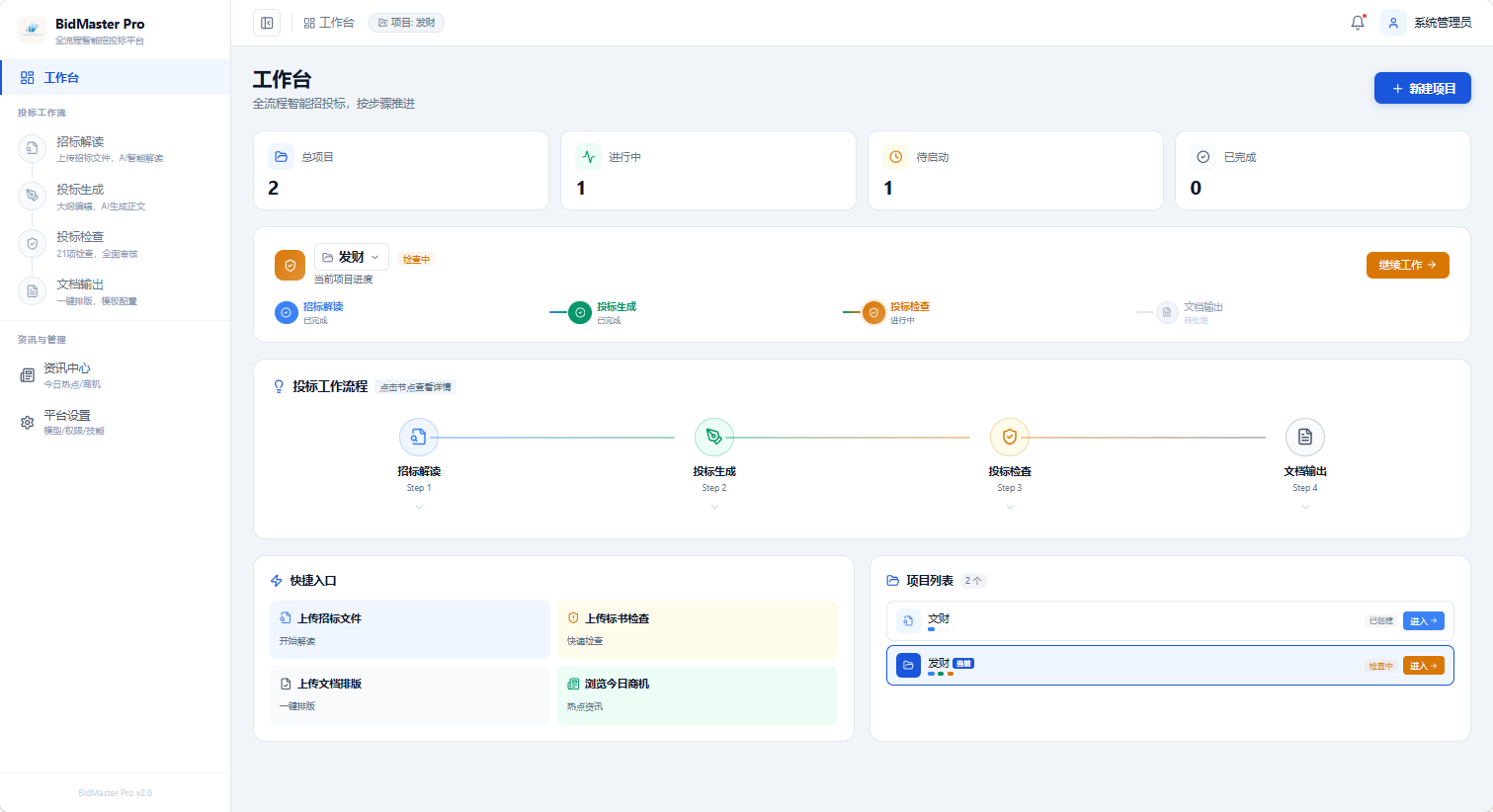Expand the chevron under Step 3
Viewport: 1493px width, 812px height.
click(1010, 507)
